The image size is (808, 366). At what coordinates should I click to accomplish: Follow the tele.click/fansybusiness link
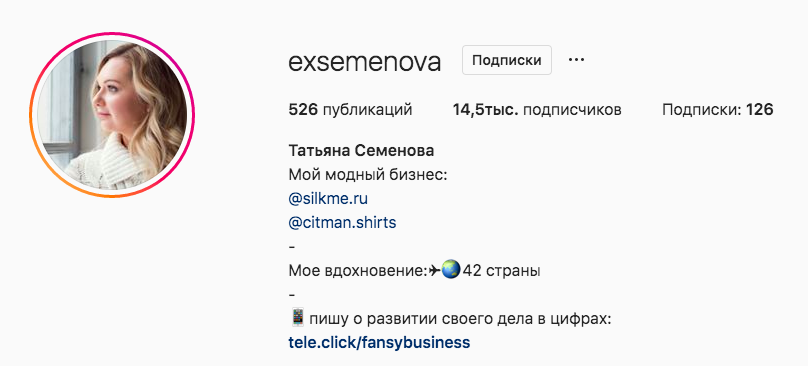point(379,342)
